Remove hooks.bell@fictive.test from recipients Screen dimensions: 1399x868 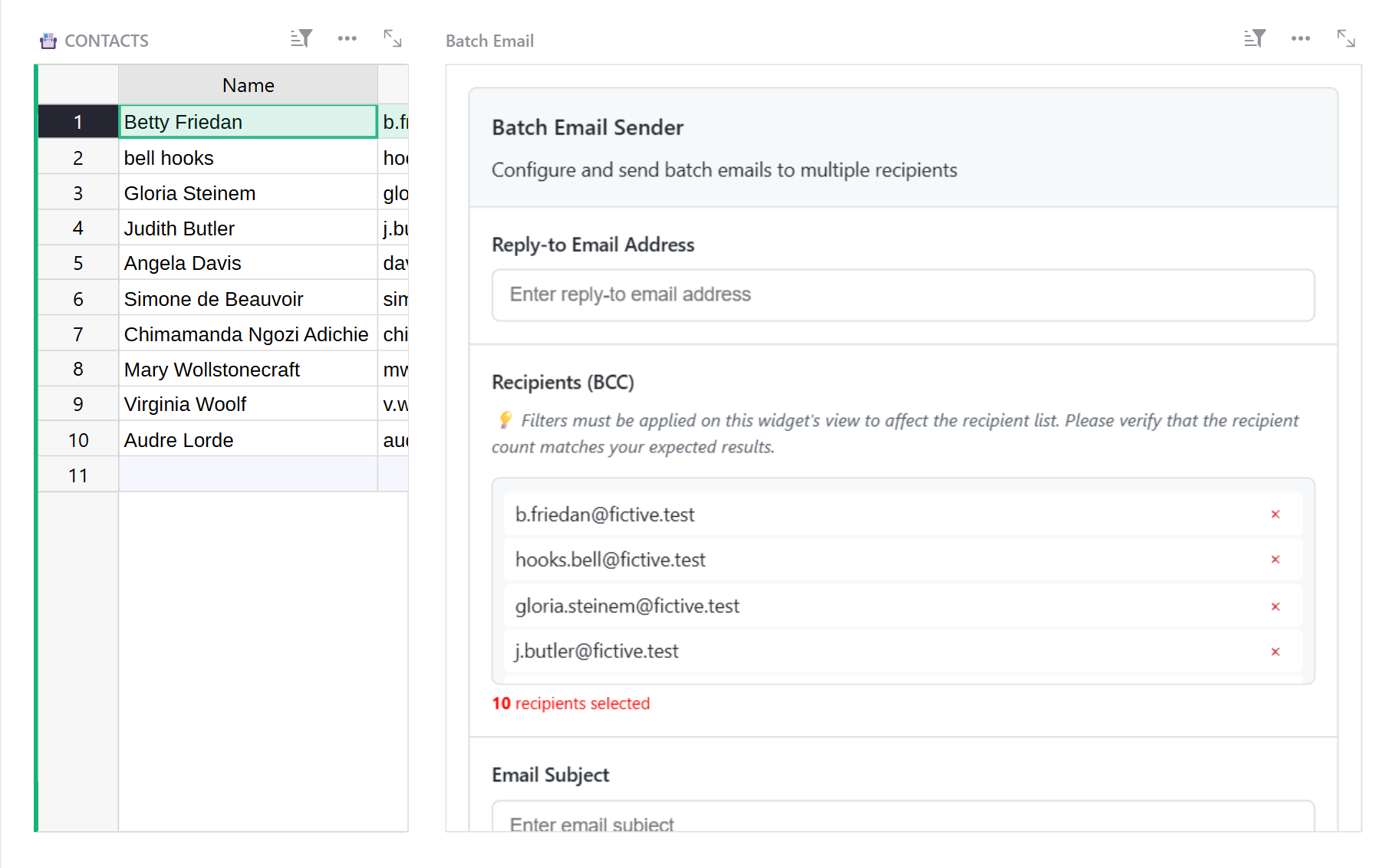1276,560
